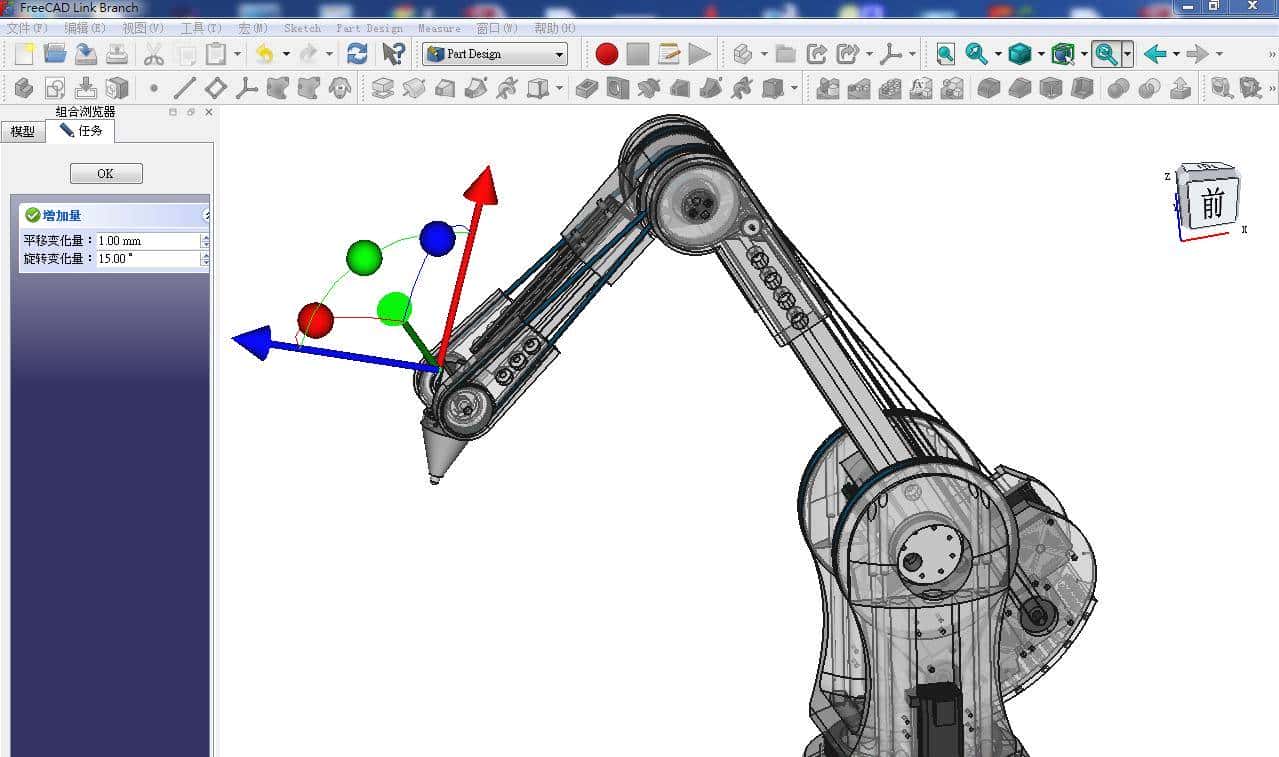Viewport: 1279px width, 757px height.
Task: Click the Pocket tool
Action: tap(587, 89)
